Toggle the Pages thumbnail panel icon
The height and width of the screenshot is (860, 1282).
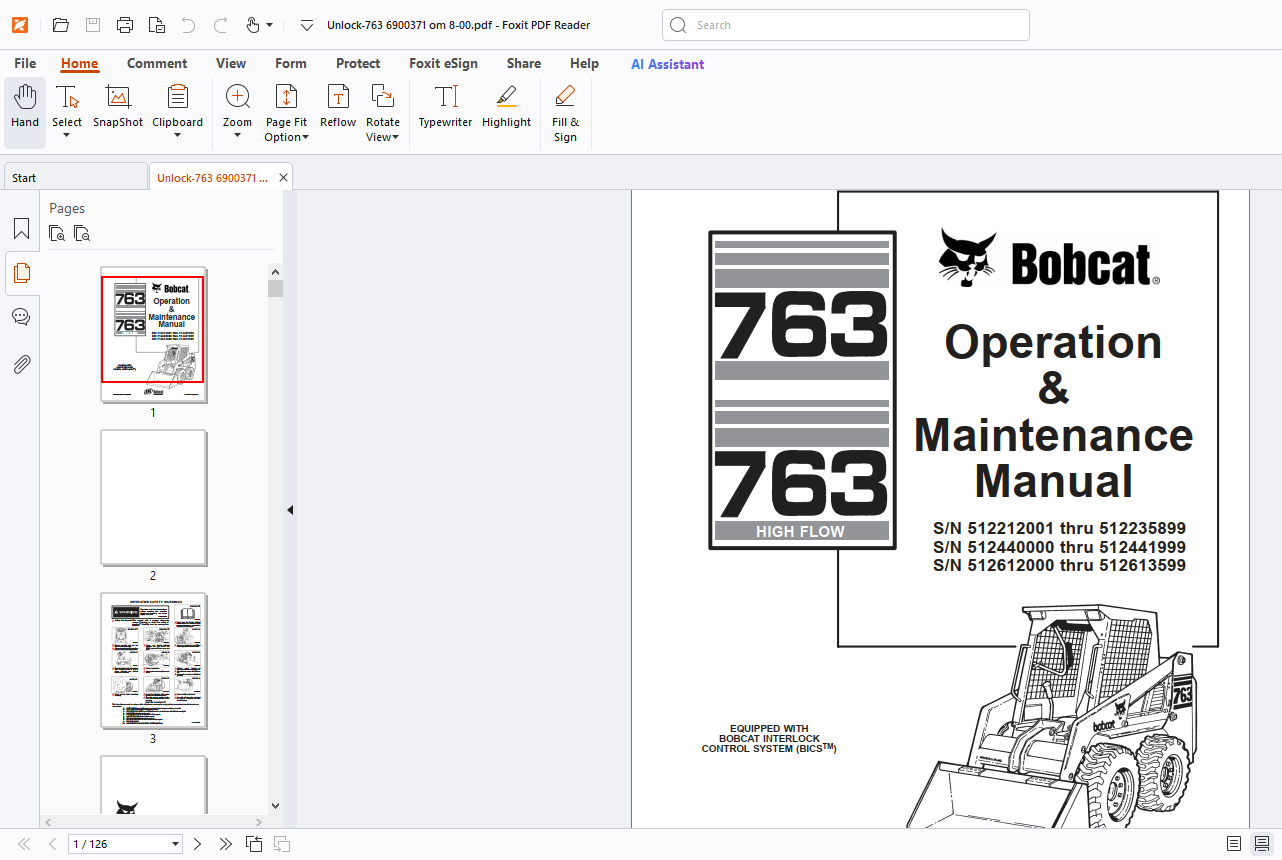pyautogui.click(x=21, y=273)
